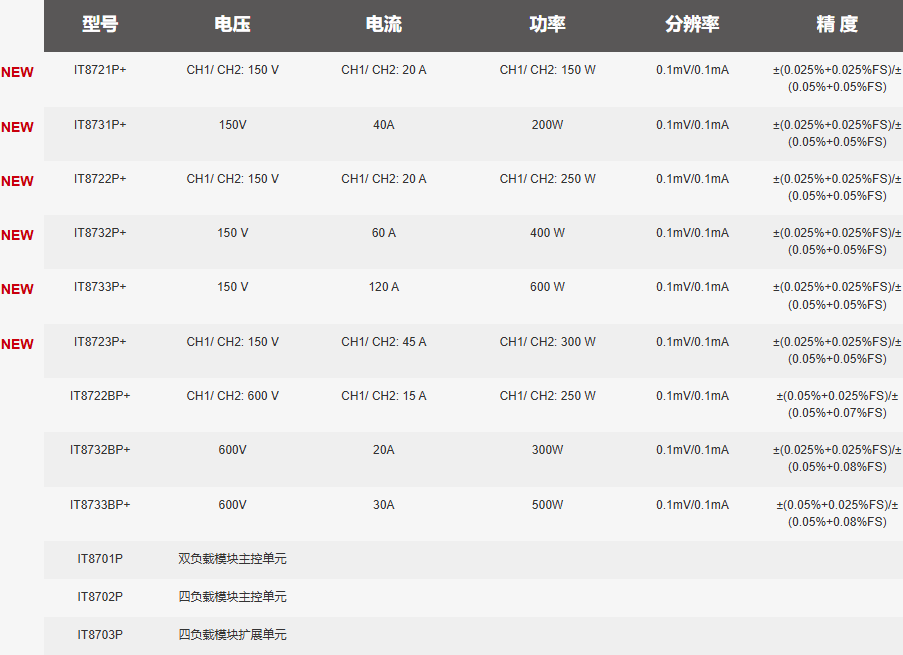Select the 四负载模块扩展单元 description
Screen dimensions: 903x655
pyautogui.click(x=232, y=635)
